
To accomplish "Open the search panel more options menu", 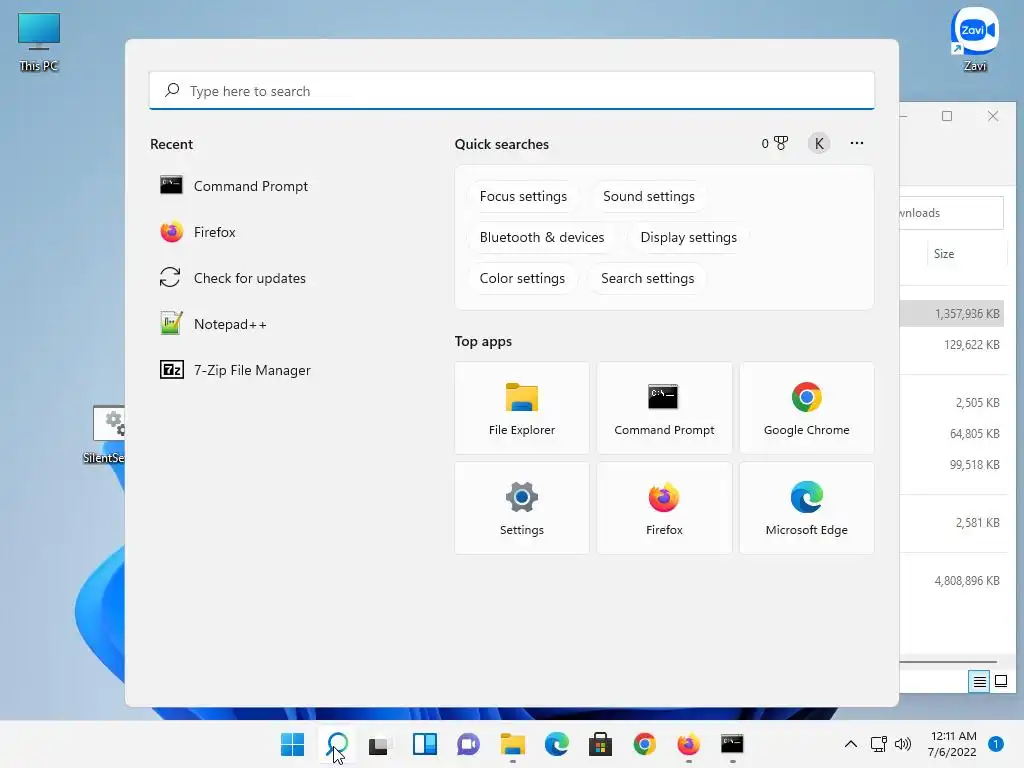I will coord(857,143).
